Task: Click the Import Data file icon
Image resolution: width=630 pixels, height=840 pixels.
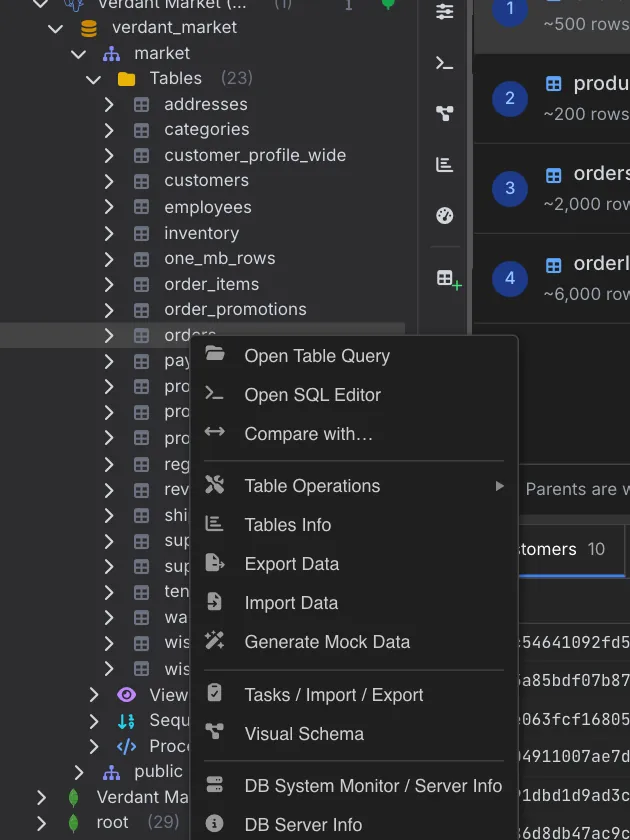Action: (214, 602)
